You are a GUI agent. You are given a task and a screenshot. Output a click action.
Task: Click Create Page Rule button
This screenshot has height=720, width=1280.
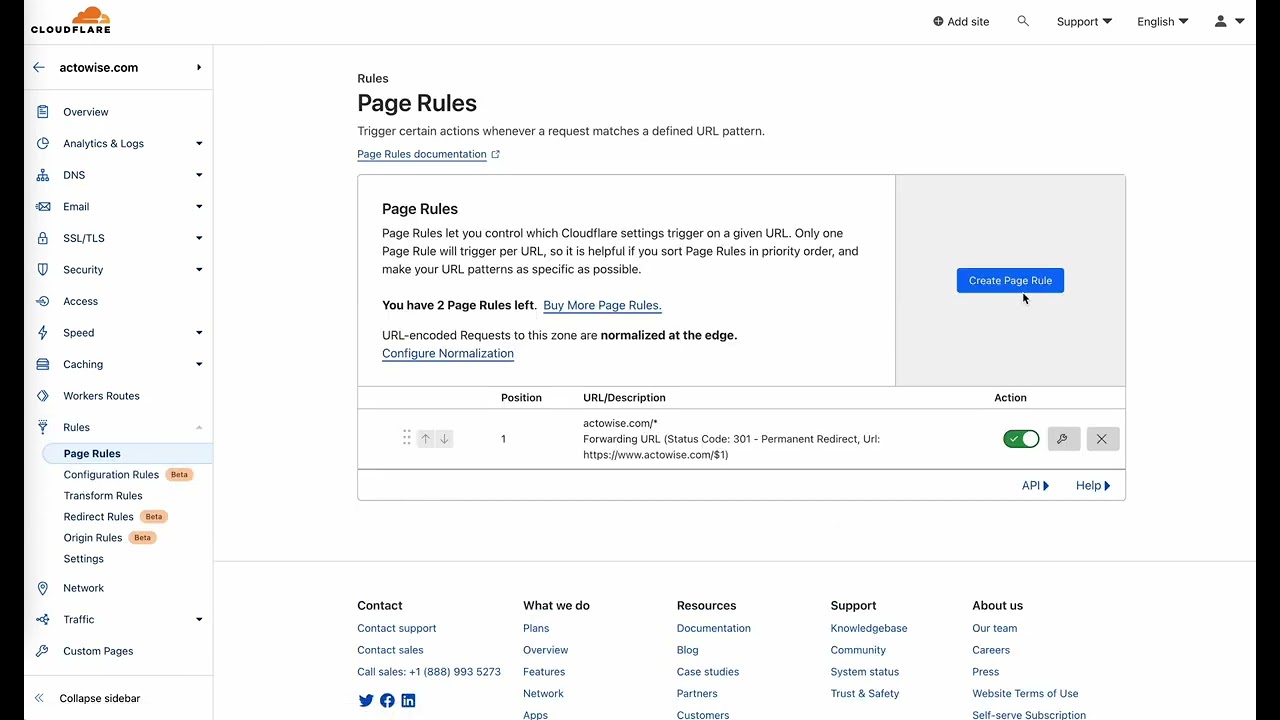point(1010,281)
